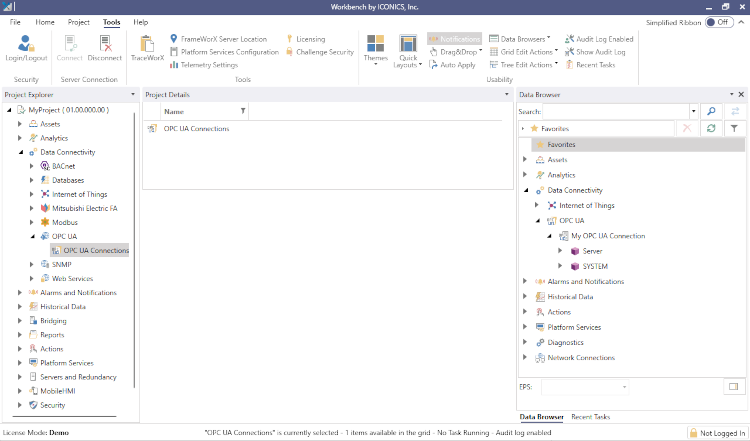
Task: Toggle Auto Apply option
Action: 452,65
